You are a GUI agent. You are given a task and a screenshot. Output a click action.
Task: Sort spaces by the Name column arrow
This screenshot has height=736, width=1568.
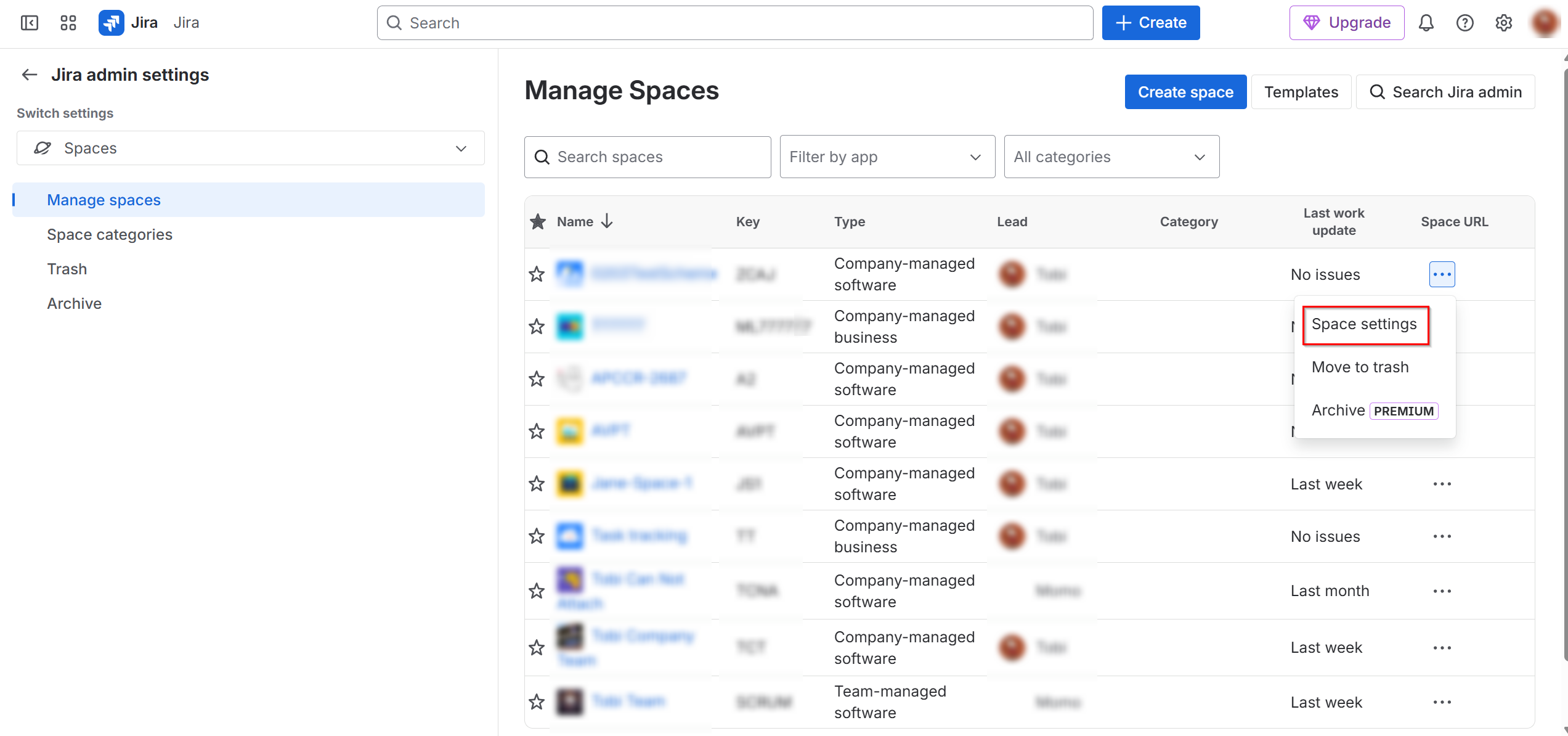tap(607, 221)
